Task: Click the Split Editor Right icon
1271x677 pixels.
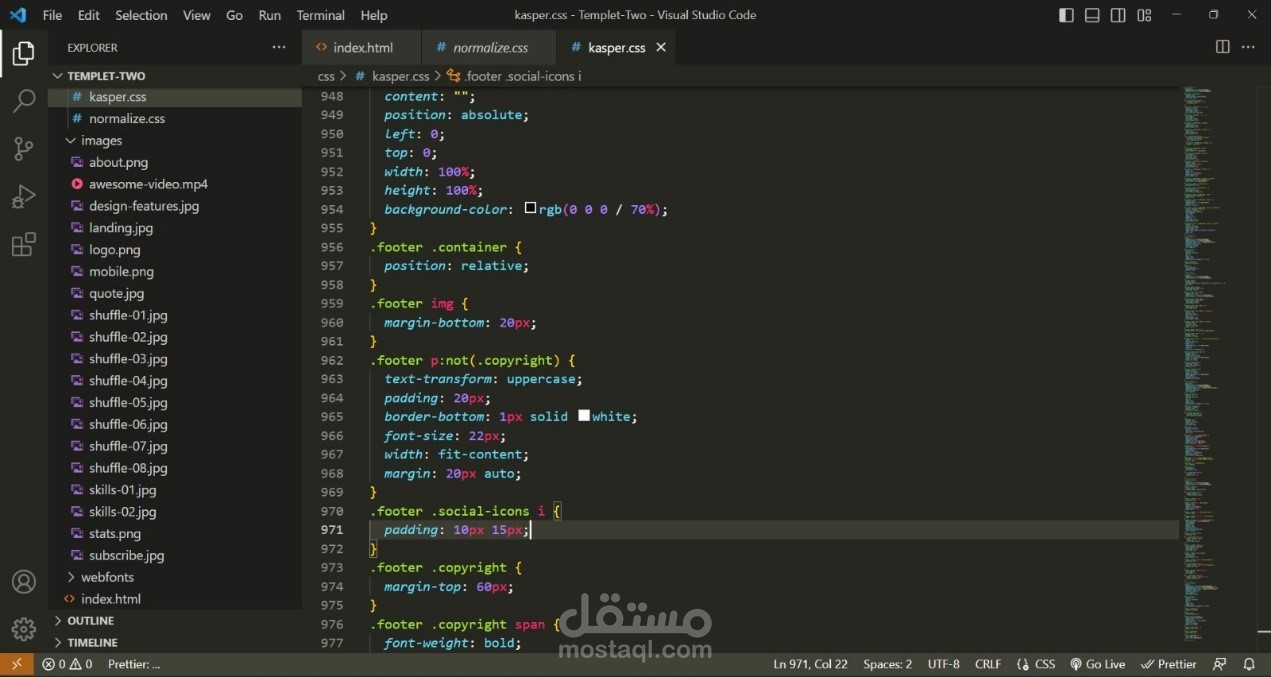Action: click(x=1222, y=47)
